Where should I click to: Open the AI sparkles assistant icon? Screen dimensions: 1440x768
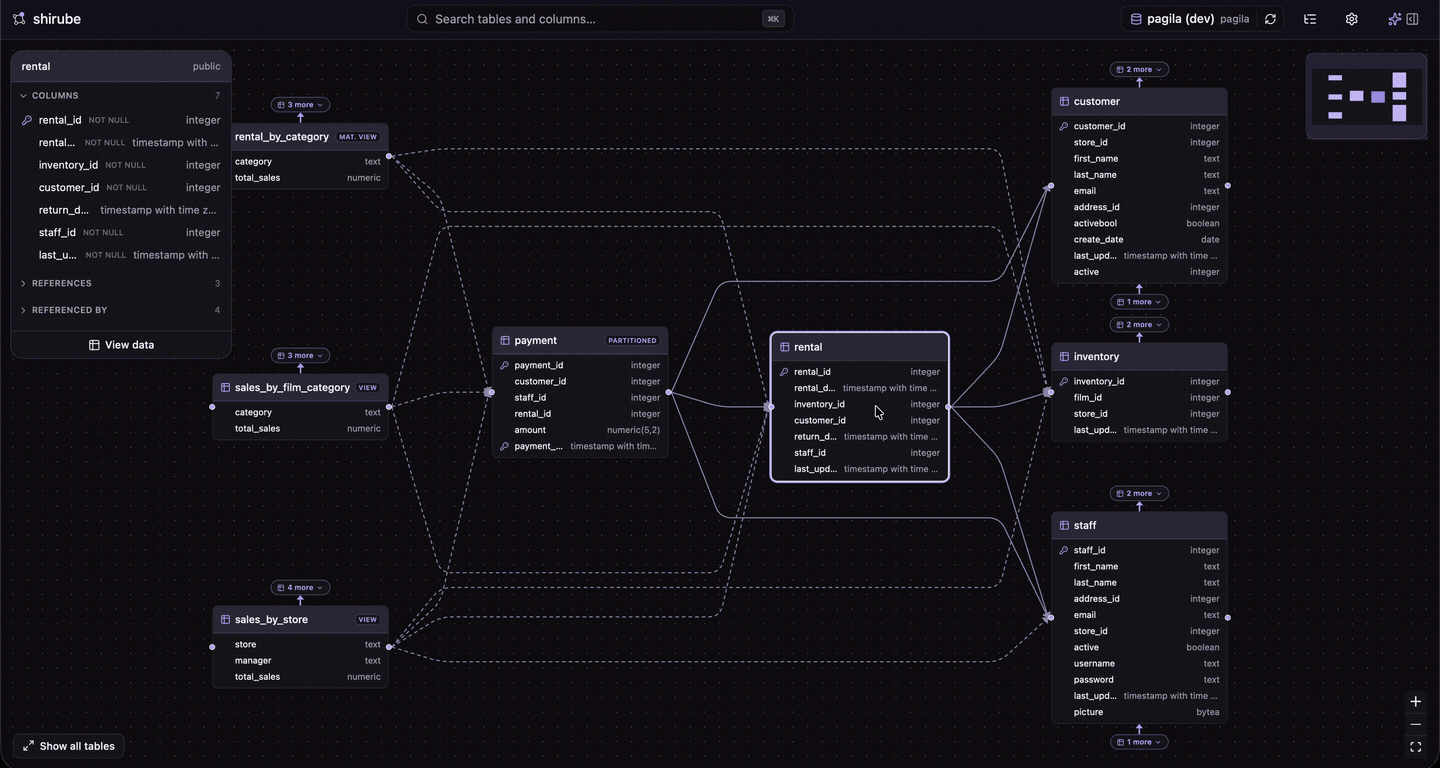point(1394,19)
